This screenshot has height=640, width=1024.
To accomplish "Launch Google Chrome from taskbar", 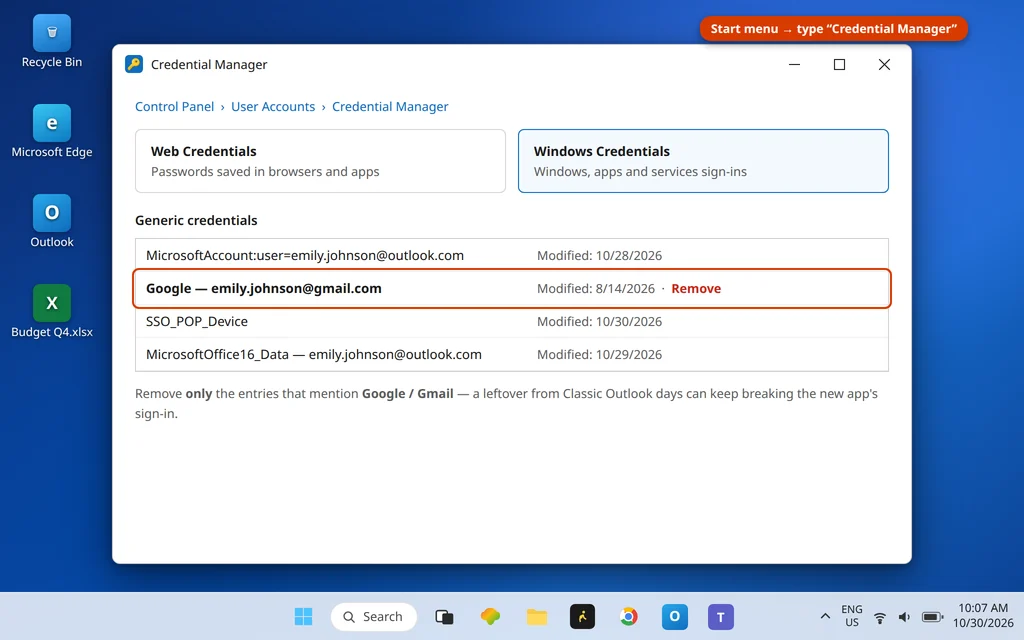I will 629,616.
